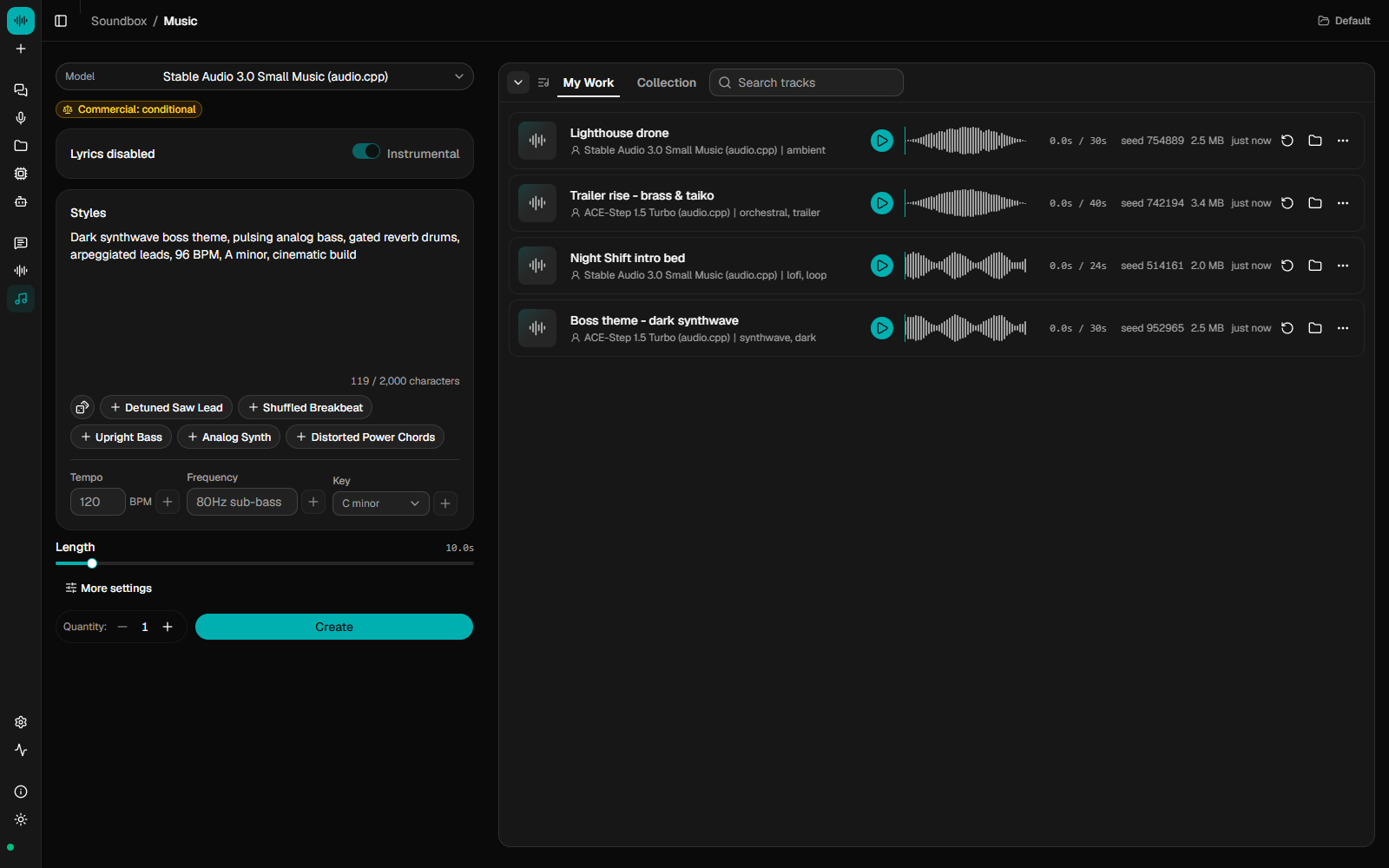Click the Length slider handle
1389x868 pixels.
pos(92,563)
